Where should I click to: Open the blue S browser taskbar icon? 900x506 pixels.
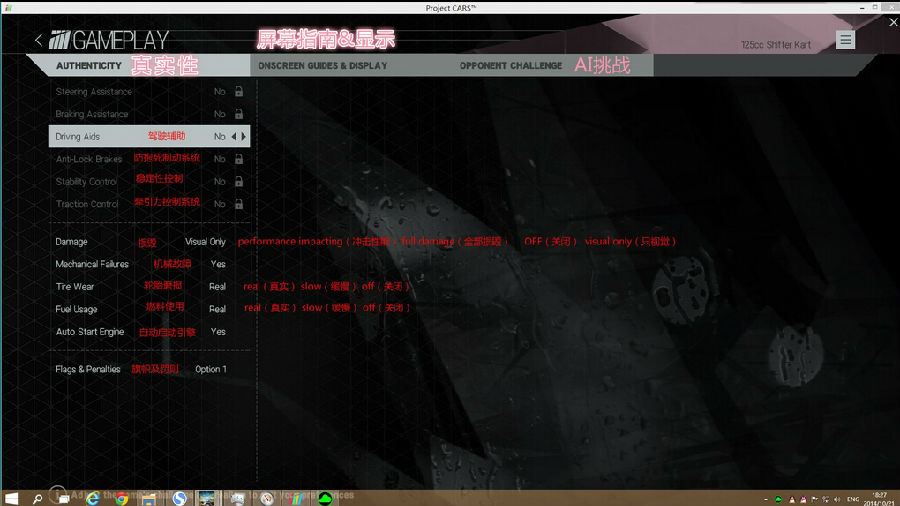point(180,499)
